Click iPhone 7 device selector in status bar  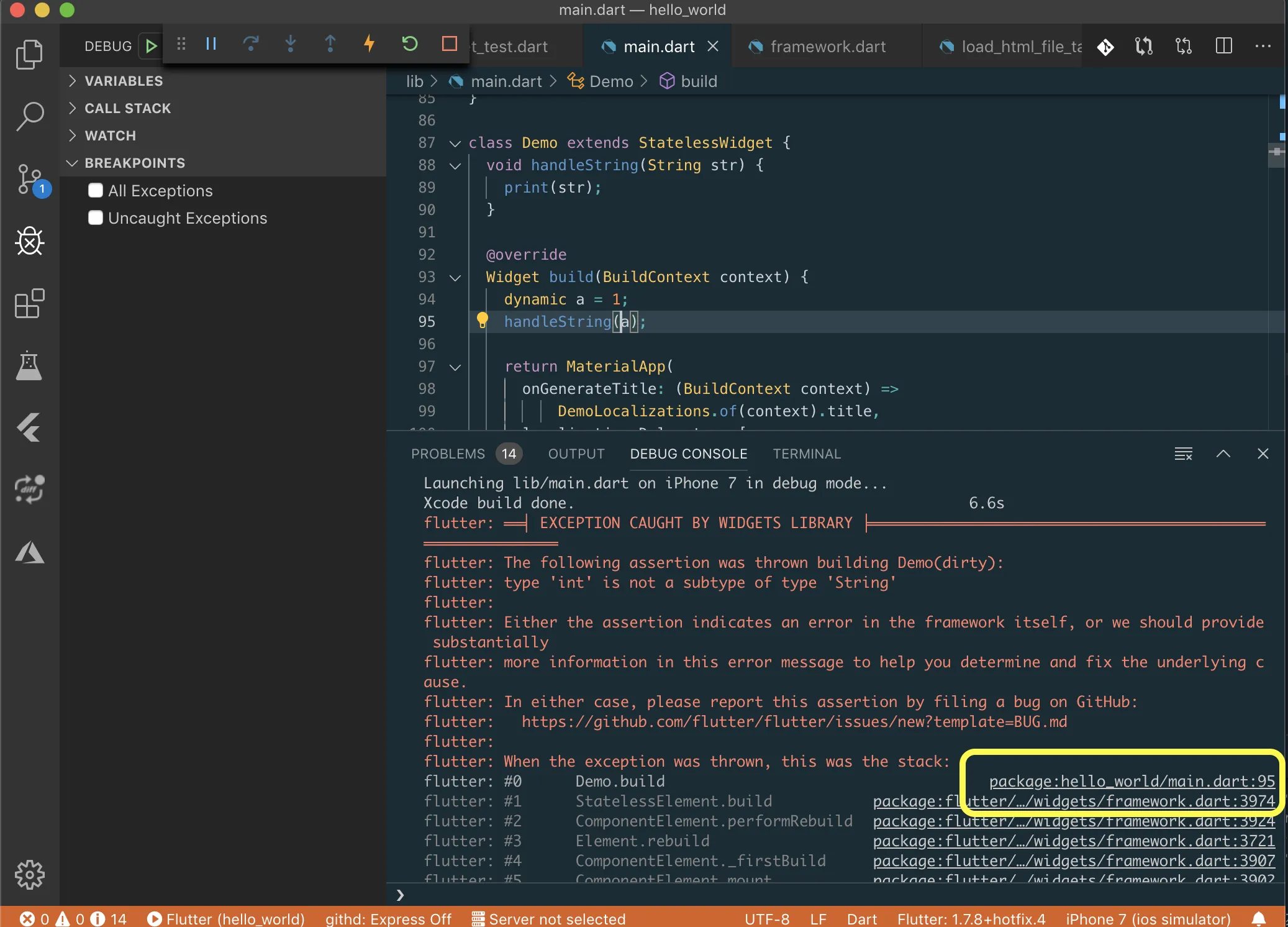pyautogui.click(x=1148, y=918)
